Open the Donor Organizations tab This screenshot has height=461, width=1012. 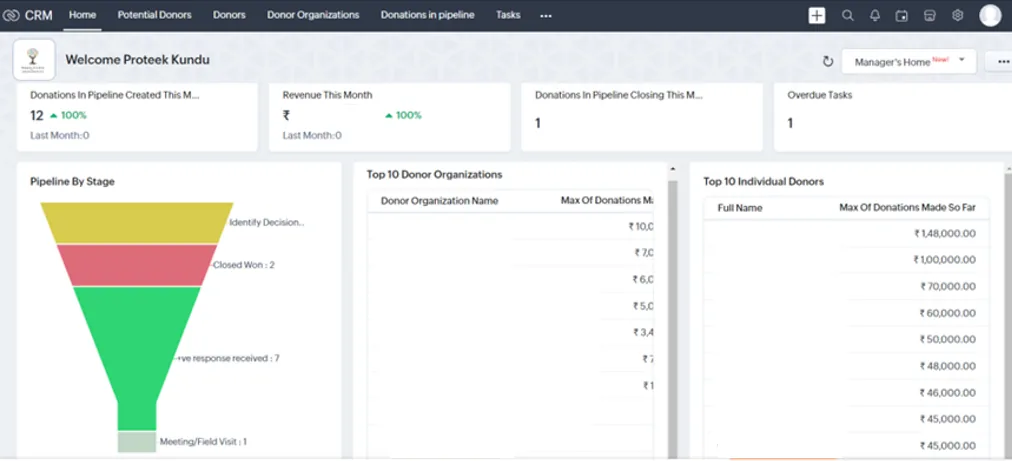tap(313, 15)
